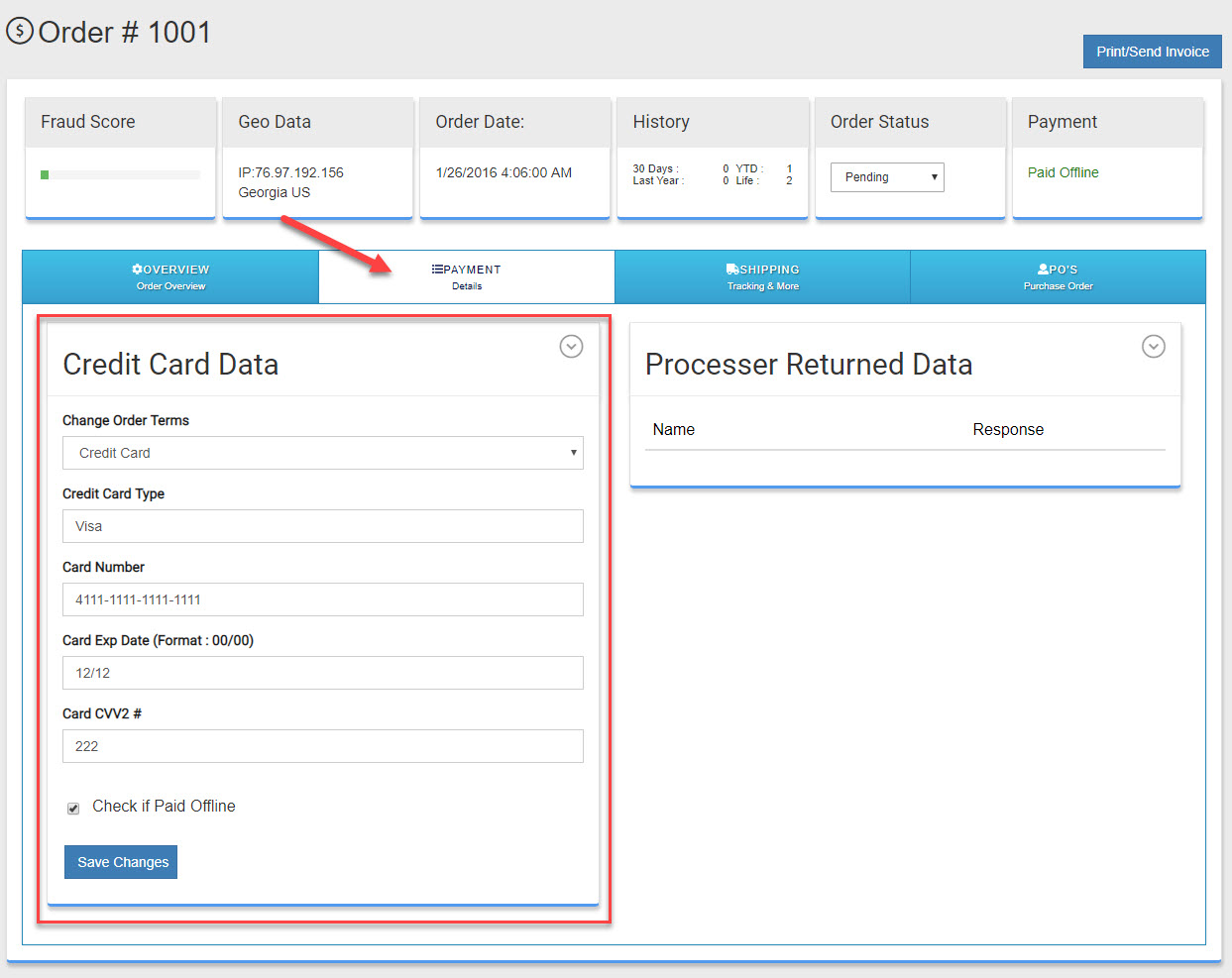Click the Card Number input field

[322, 599]
